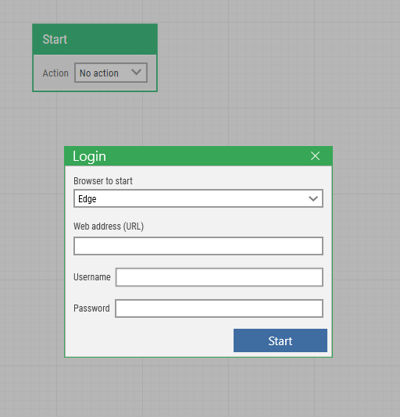Image resolution: width=400 pixels, height=417 pixels.
Task: Click empty grid canvas to deselect blocks
Action: click(267, 83)
